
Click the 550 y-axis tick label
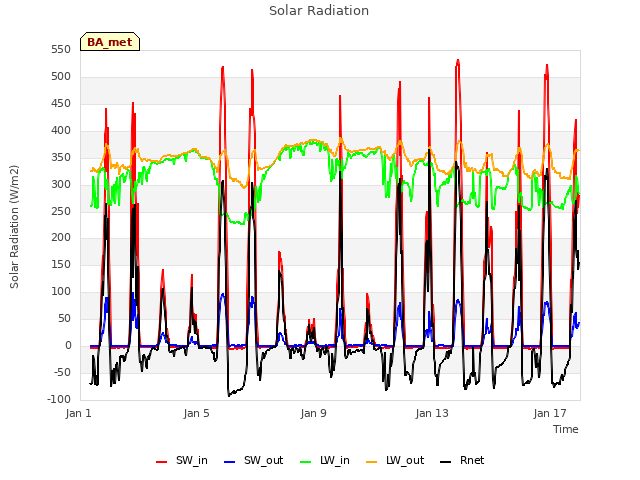(x=61, y=50)
